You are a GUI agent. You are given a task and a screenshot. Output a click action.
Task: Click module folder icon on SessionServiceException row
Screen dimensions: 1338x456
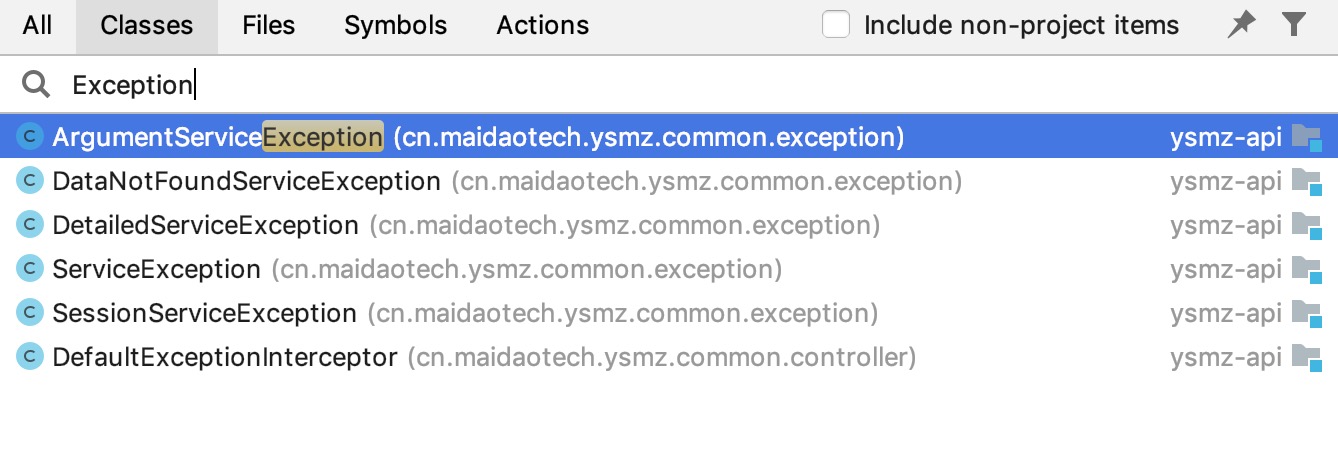1306,313
